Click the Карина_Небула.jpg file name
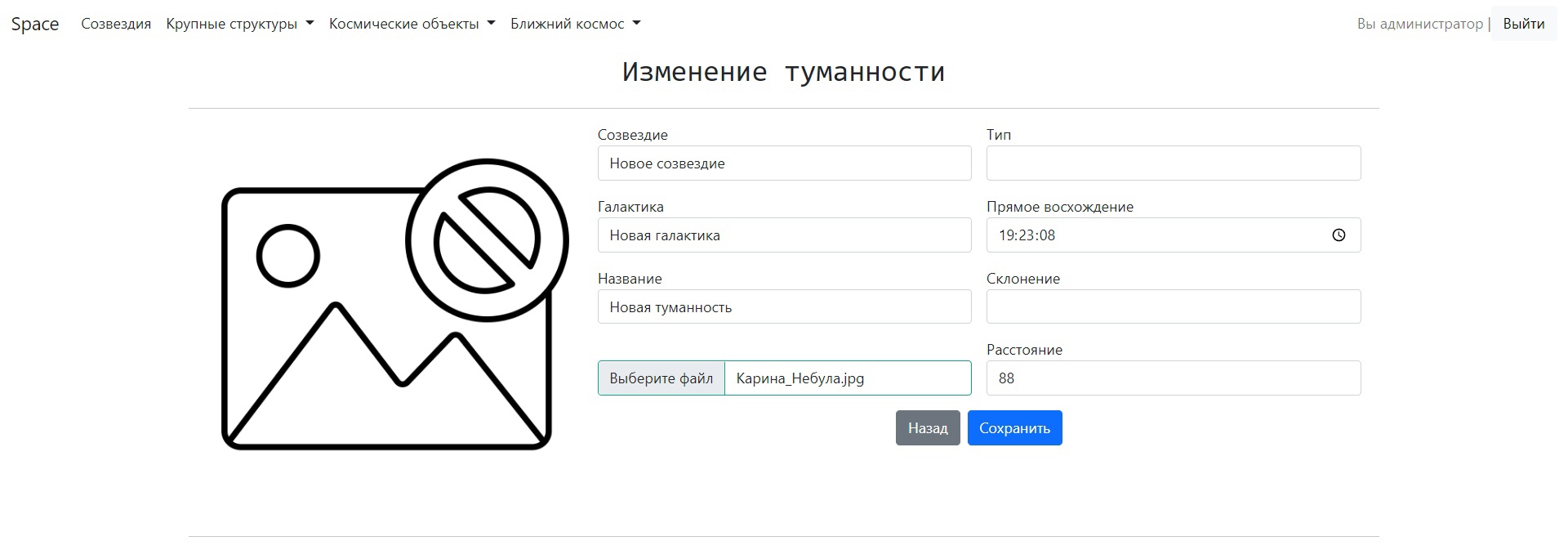Viewport: 1568px width, 559px height. tap(800, 378)
